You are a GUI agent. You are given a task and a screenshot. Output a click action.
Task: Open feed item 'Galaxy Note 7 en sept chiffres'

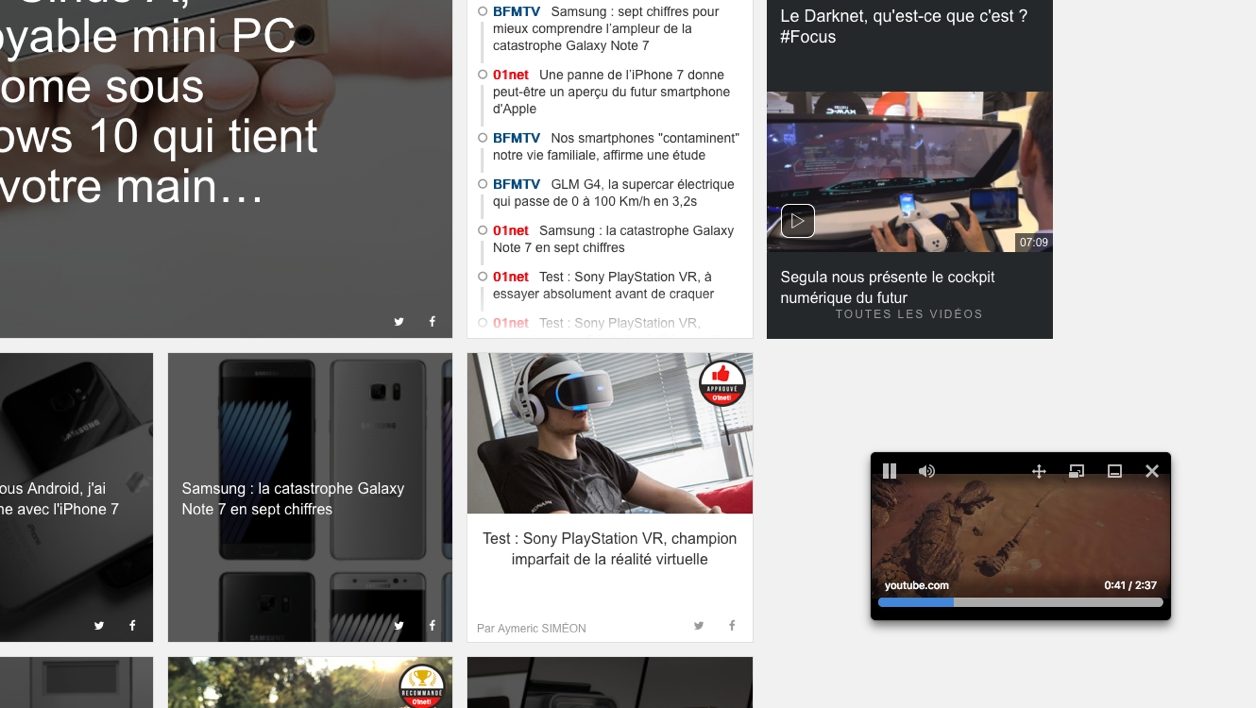(x=613, y=239)
